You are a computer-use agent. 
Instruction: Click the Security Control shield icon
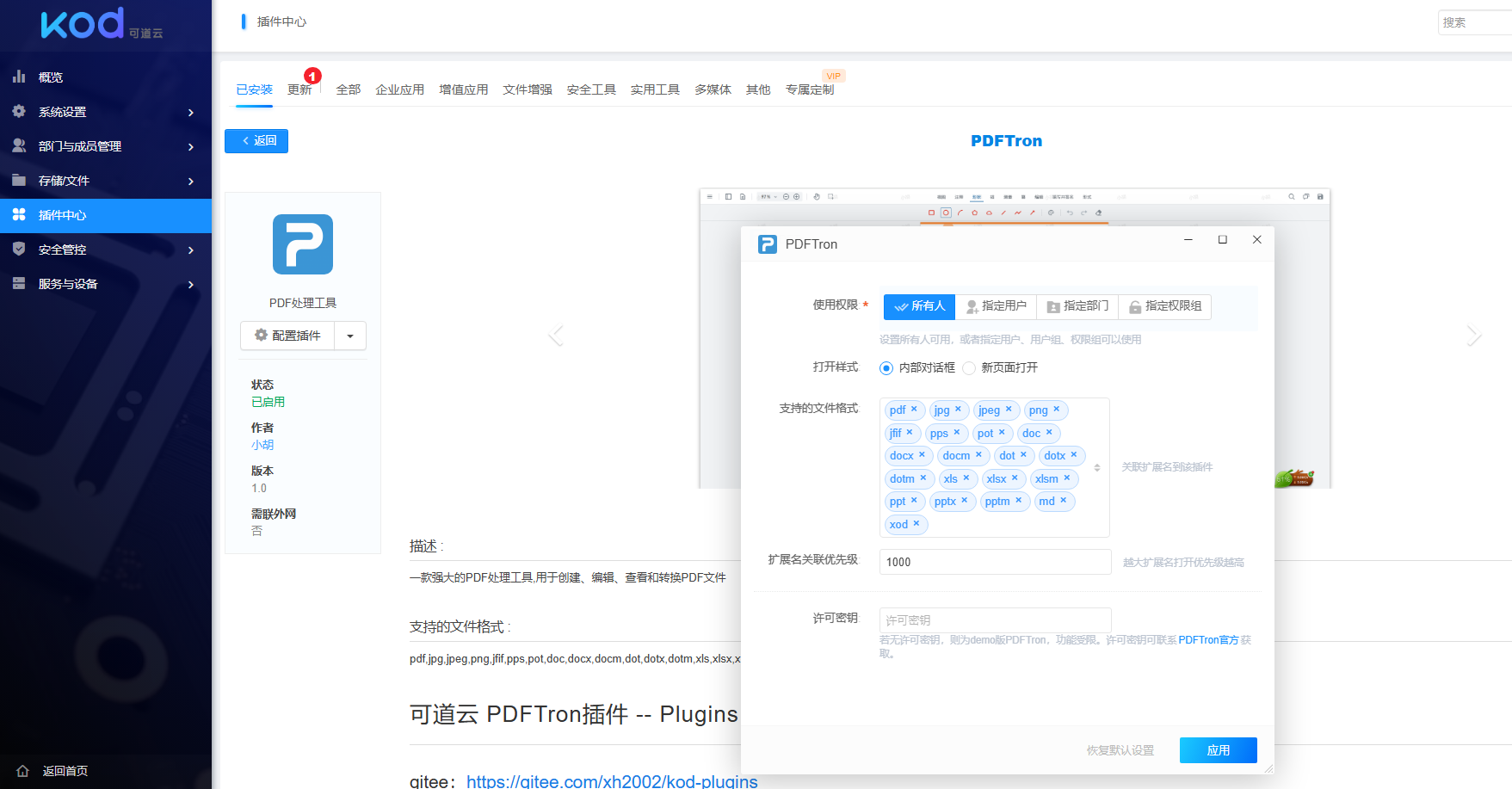pyautogui.click(x=19, y=249)
